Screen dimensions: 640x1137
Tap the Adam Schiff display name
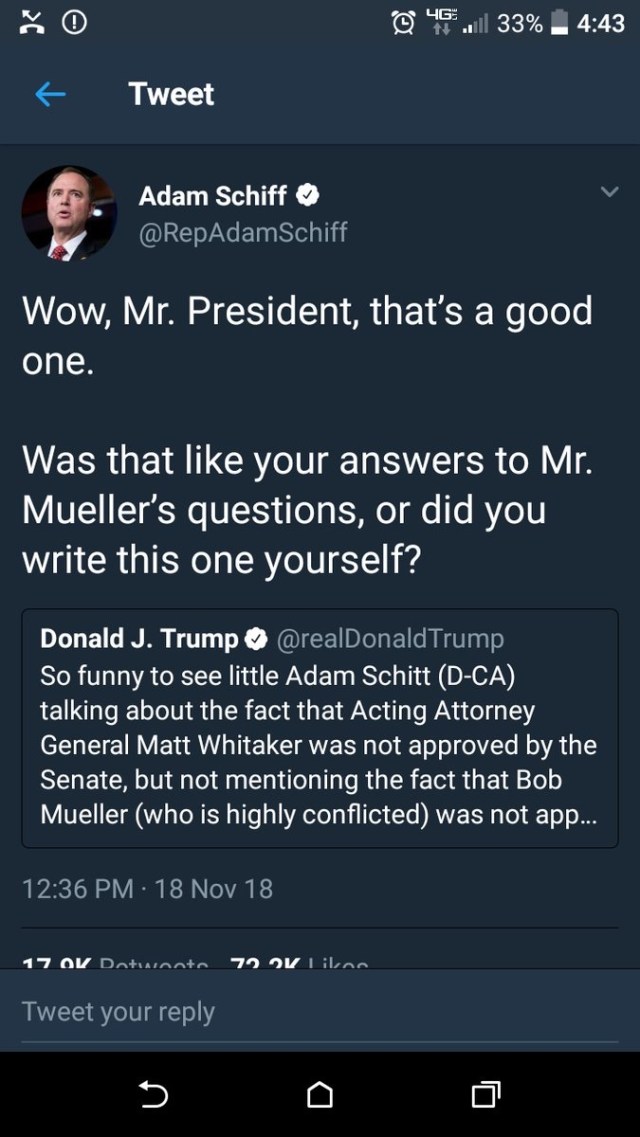click(212, 195)
